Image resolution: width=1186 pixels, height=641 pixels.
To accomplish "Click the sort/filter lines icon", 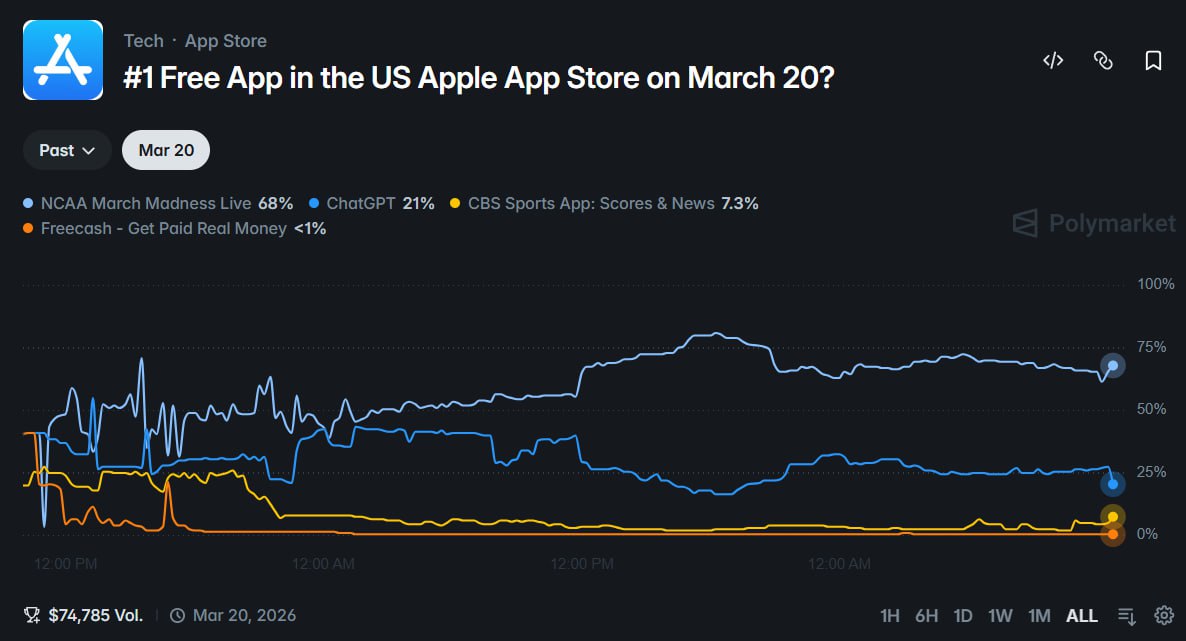I will point(1127,616).
